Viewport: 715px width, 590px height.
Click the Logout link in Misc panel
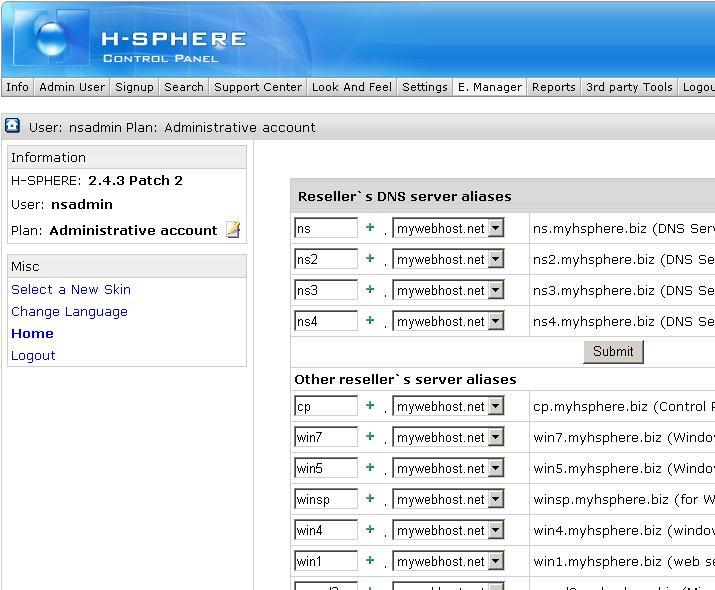(33, 356)
